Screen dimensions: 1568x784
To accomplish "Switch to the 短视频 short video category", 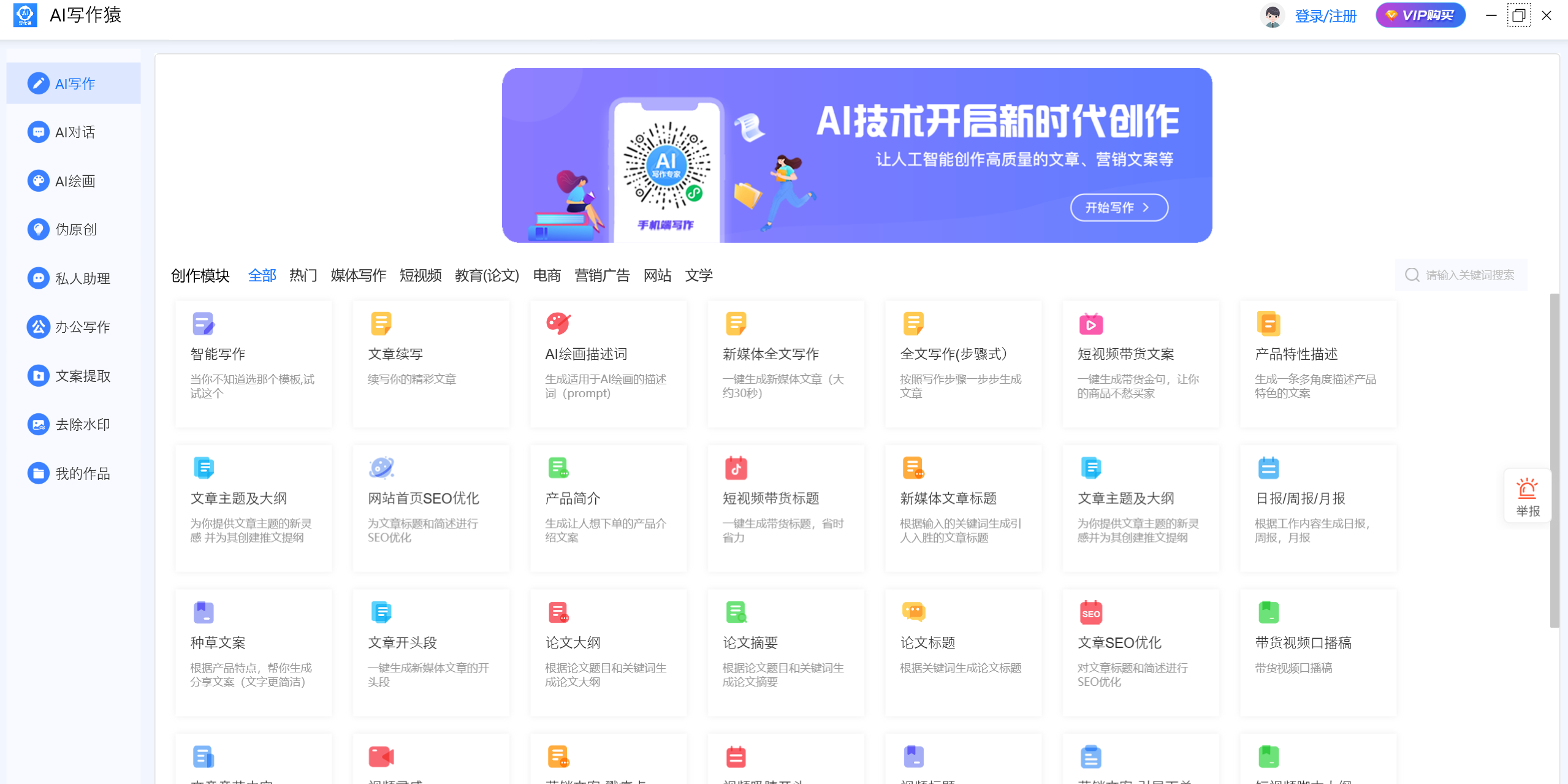I will [421, 275].
